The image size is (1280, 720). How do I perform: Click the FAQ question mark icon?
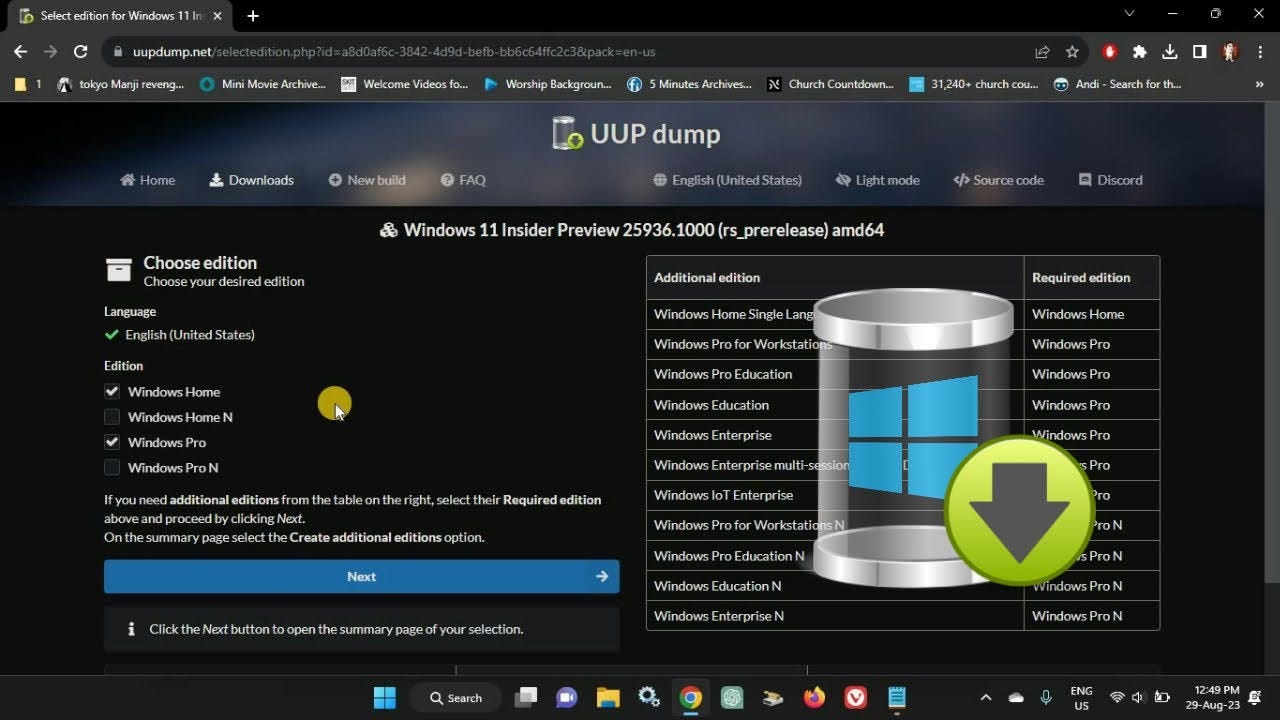[447, 180]
